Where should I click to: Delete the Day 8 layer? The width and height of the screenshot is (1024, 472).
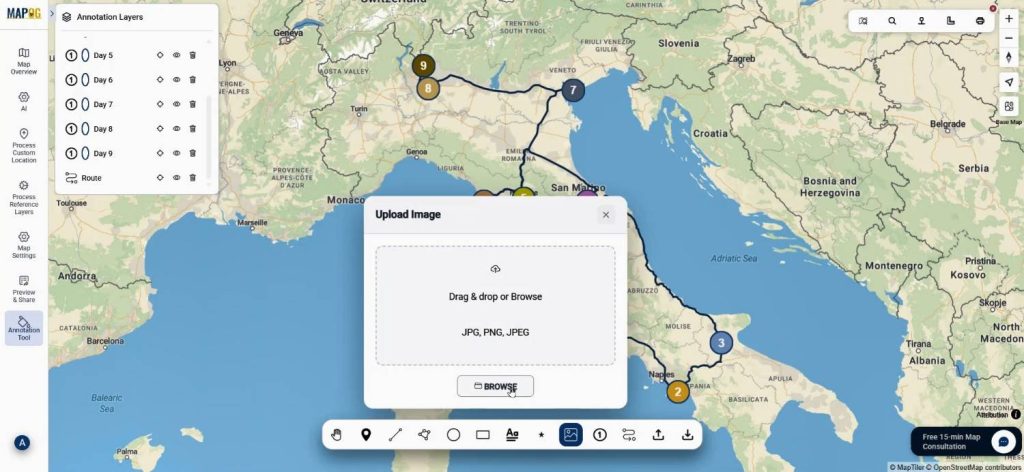193,129
